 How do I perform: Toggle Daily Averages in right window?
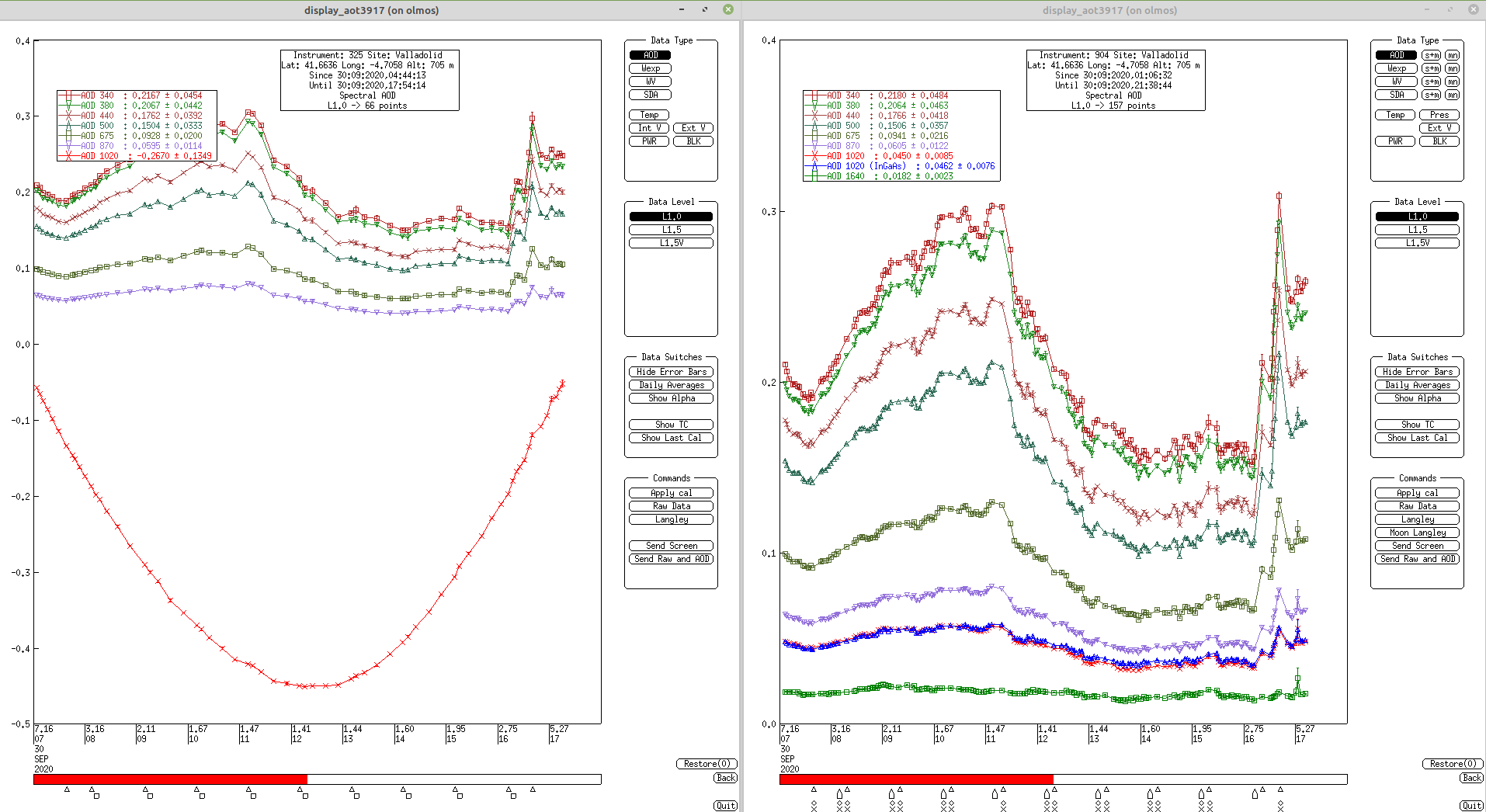(x=1417, y=385)
